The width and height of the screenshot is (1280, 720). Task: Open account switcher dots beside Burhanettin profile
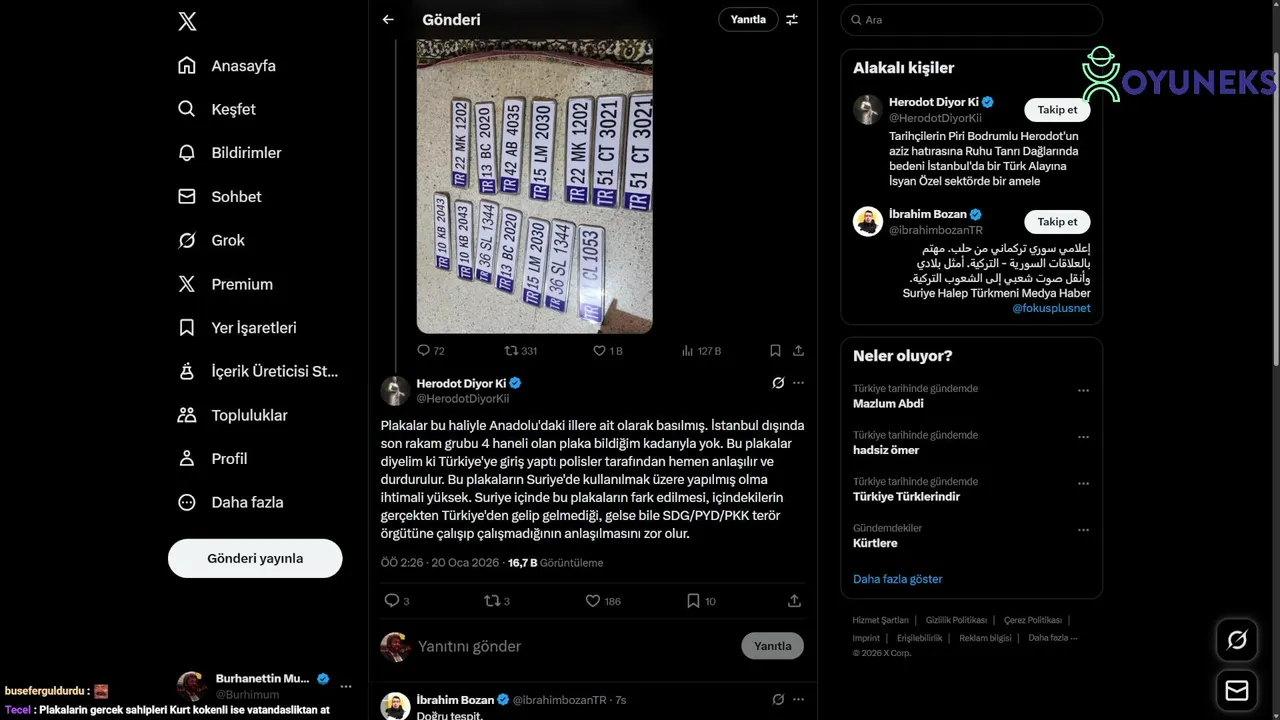346,687
